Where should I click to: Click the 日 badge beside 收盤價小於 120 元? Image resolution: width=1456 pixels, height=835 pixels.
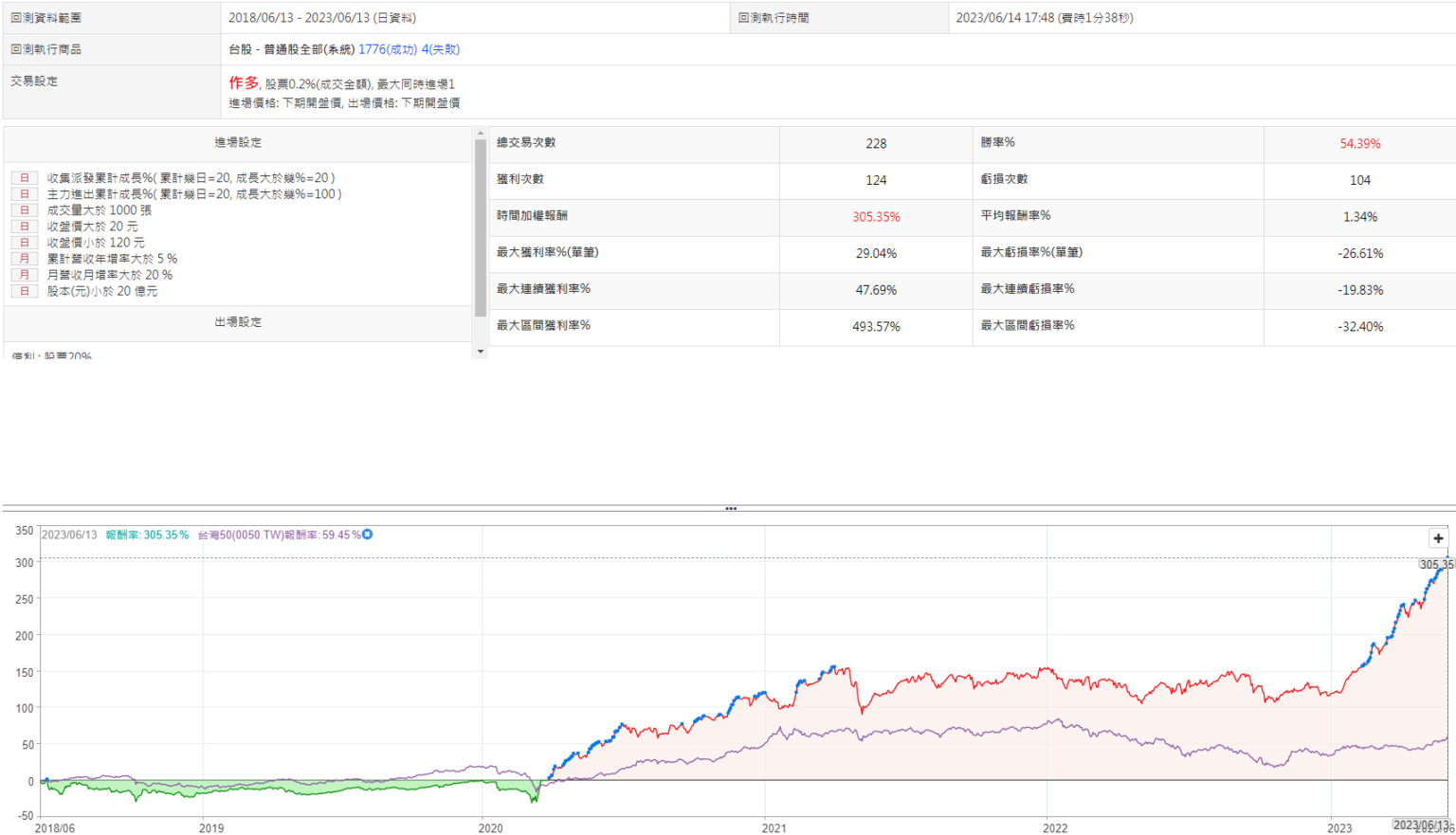25,243
